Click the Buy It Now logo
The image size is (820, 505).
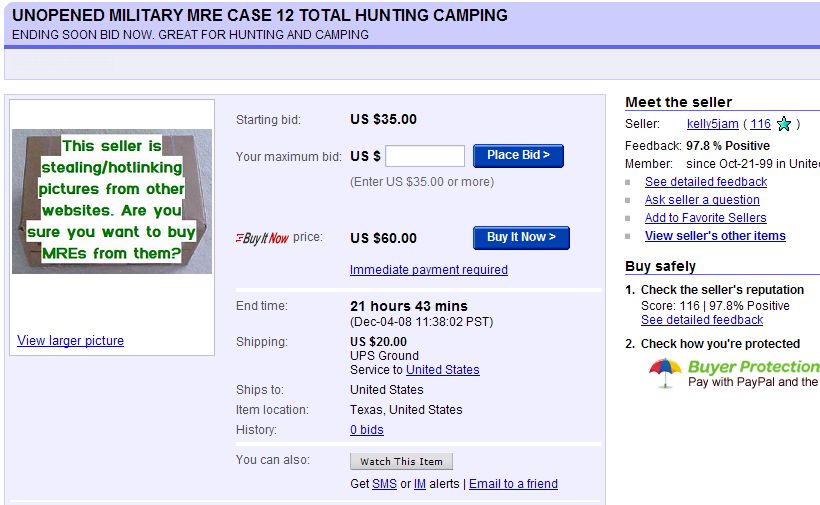[x=262, y=238]
